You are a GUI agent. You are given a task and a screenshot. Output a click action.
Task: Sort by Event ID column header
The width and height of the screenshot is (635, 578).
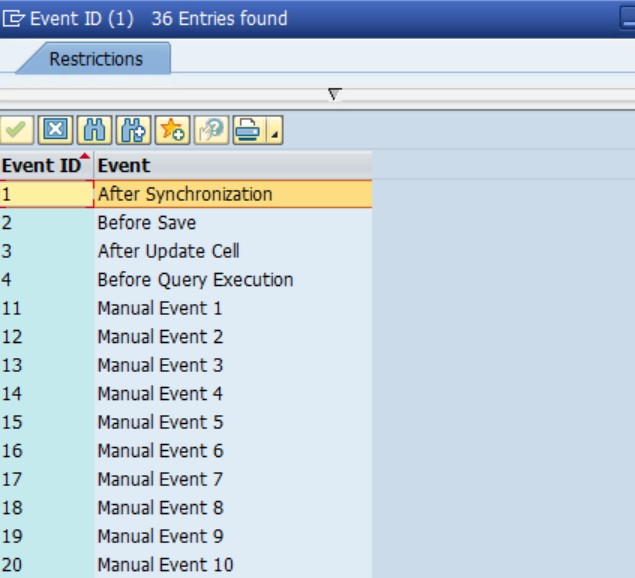tap(42, 166)
